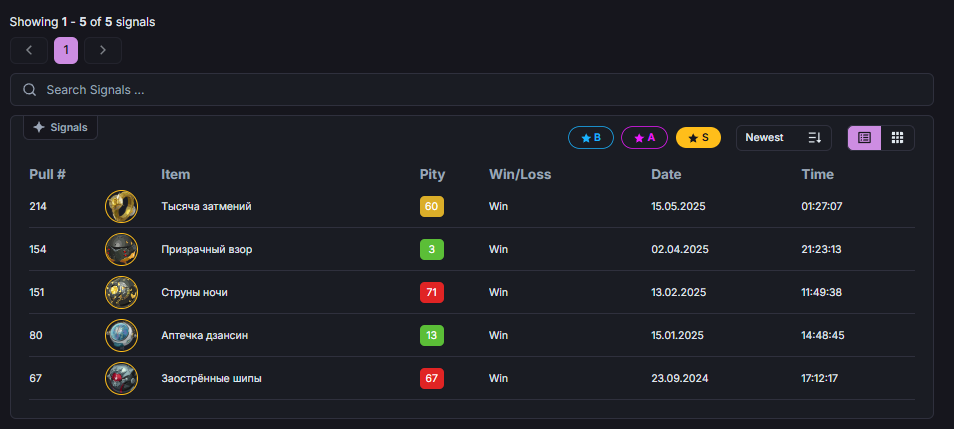Image resolution: width=954 pixels, height=429 pixels.
Task: Click the green pity badge 3
Action: [x=431, y=249]
